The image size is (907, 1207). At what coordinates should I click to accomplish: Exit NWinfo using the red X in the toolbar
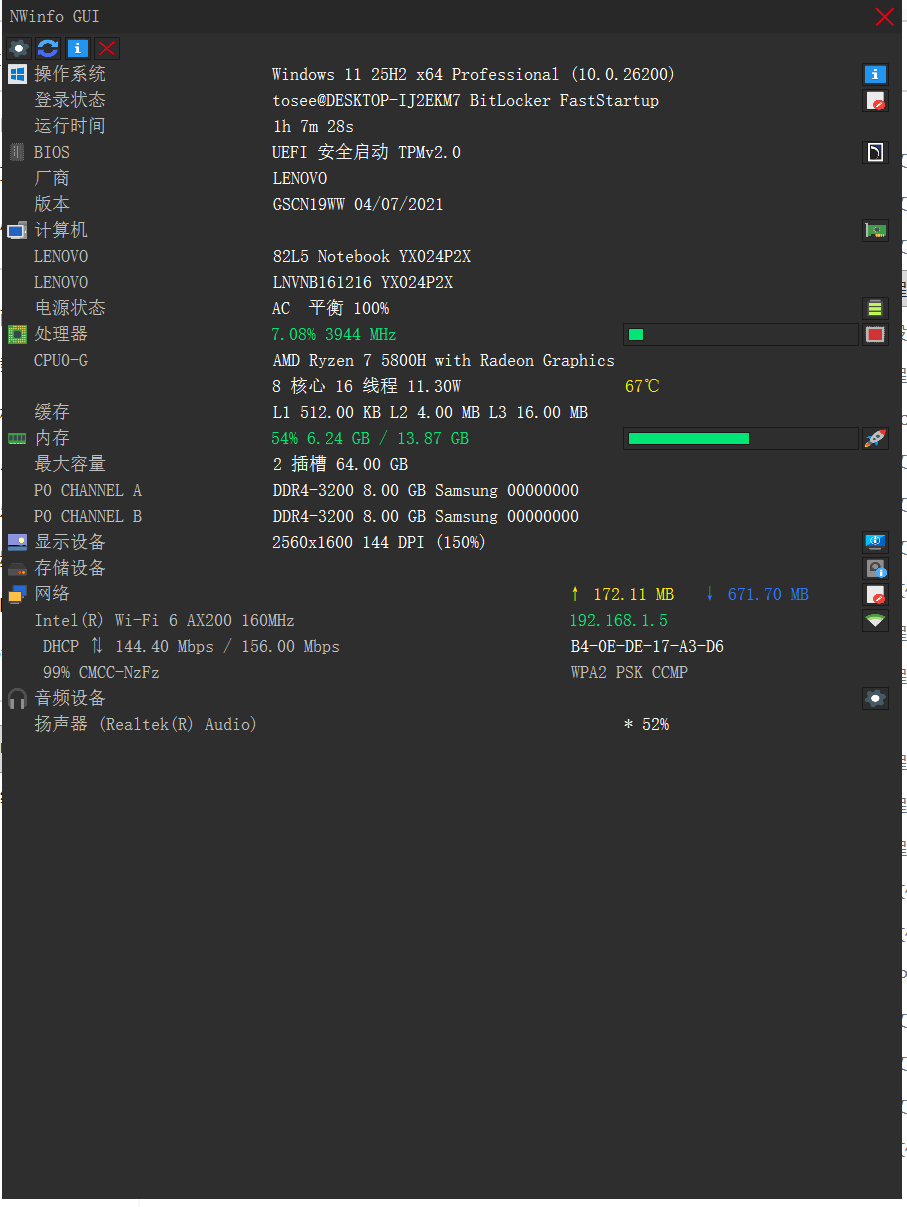[x=107, y=48]
